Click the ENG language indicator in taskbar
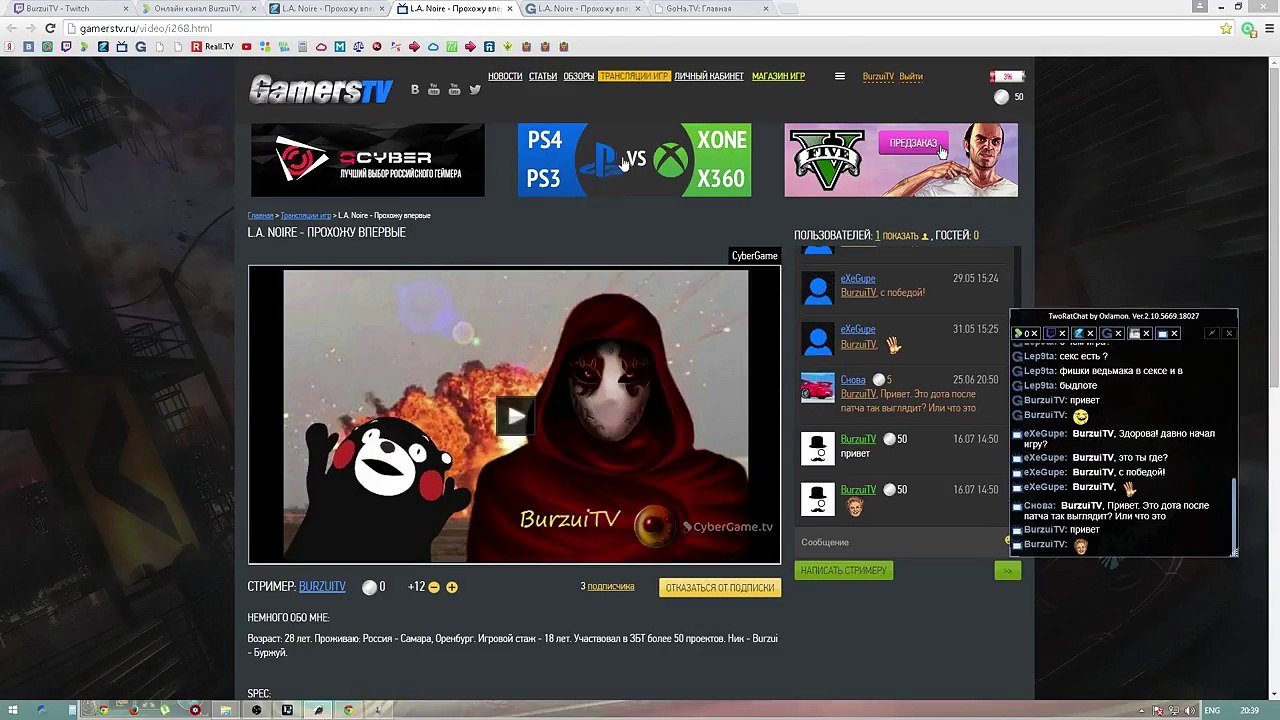 click(1212, 710)
